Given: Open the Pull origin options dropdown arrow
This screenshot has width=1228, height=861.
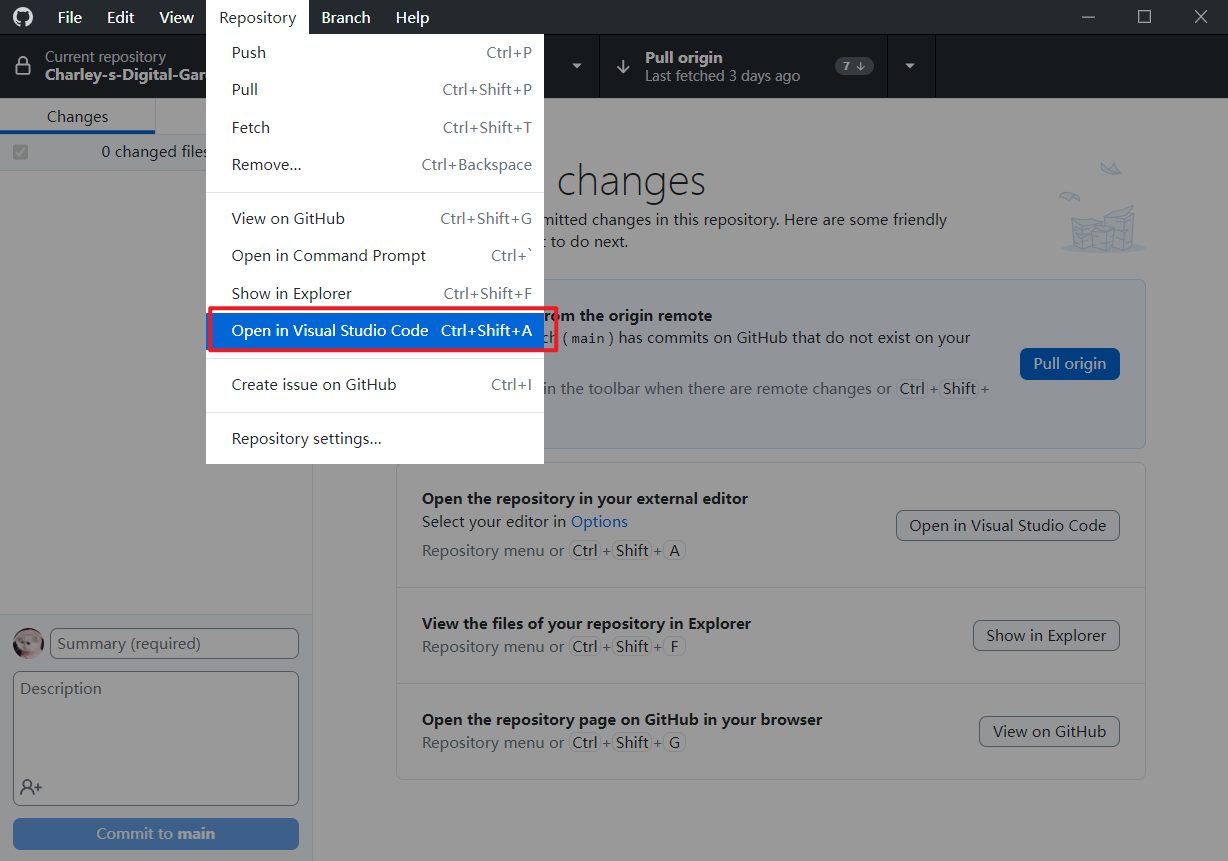Looking at the screenshot, I should pos(910,66).
